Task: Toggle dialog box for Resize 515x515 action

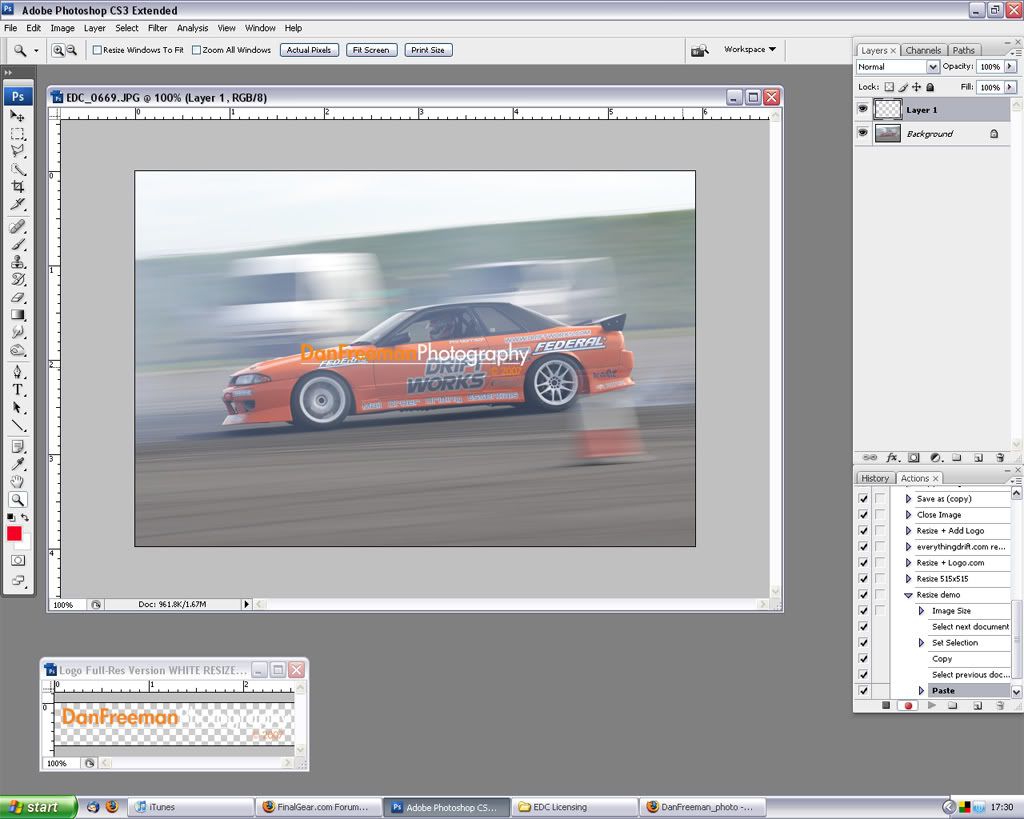Action: tap(880, 579)
